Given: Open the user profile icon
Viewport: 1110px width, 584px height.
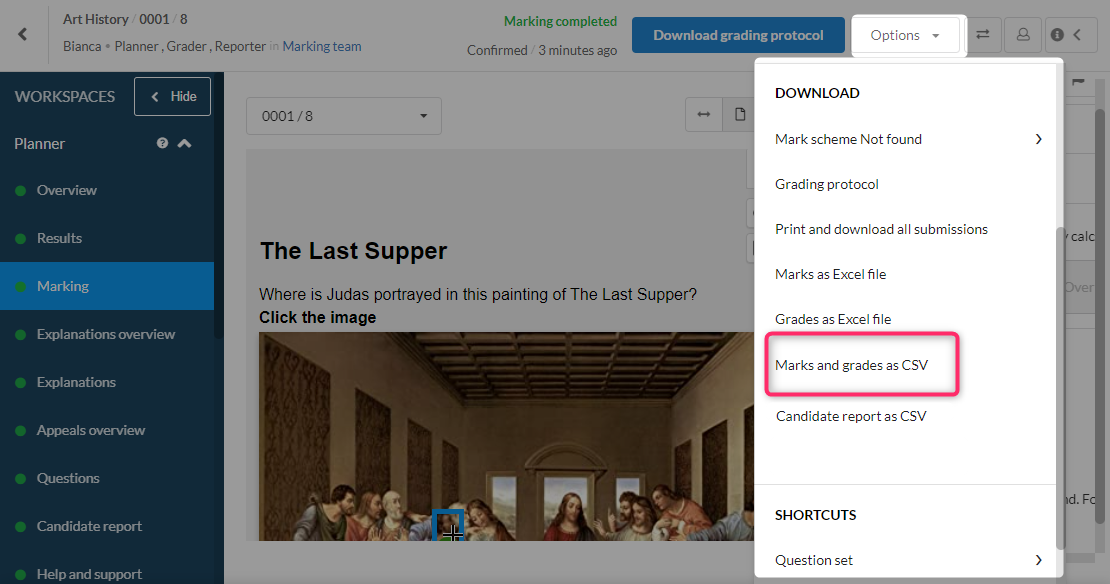Looking at the screenshot, I should [x=1023, y=35].
